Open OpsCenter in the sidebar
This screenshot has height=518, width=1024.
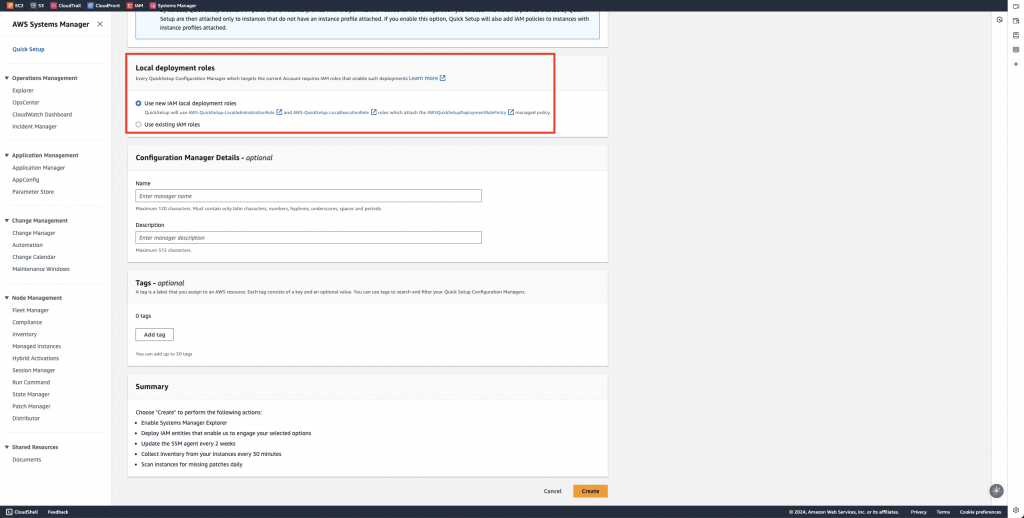click(25, 103)
